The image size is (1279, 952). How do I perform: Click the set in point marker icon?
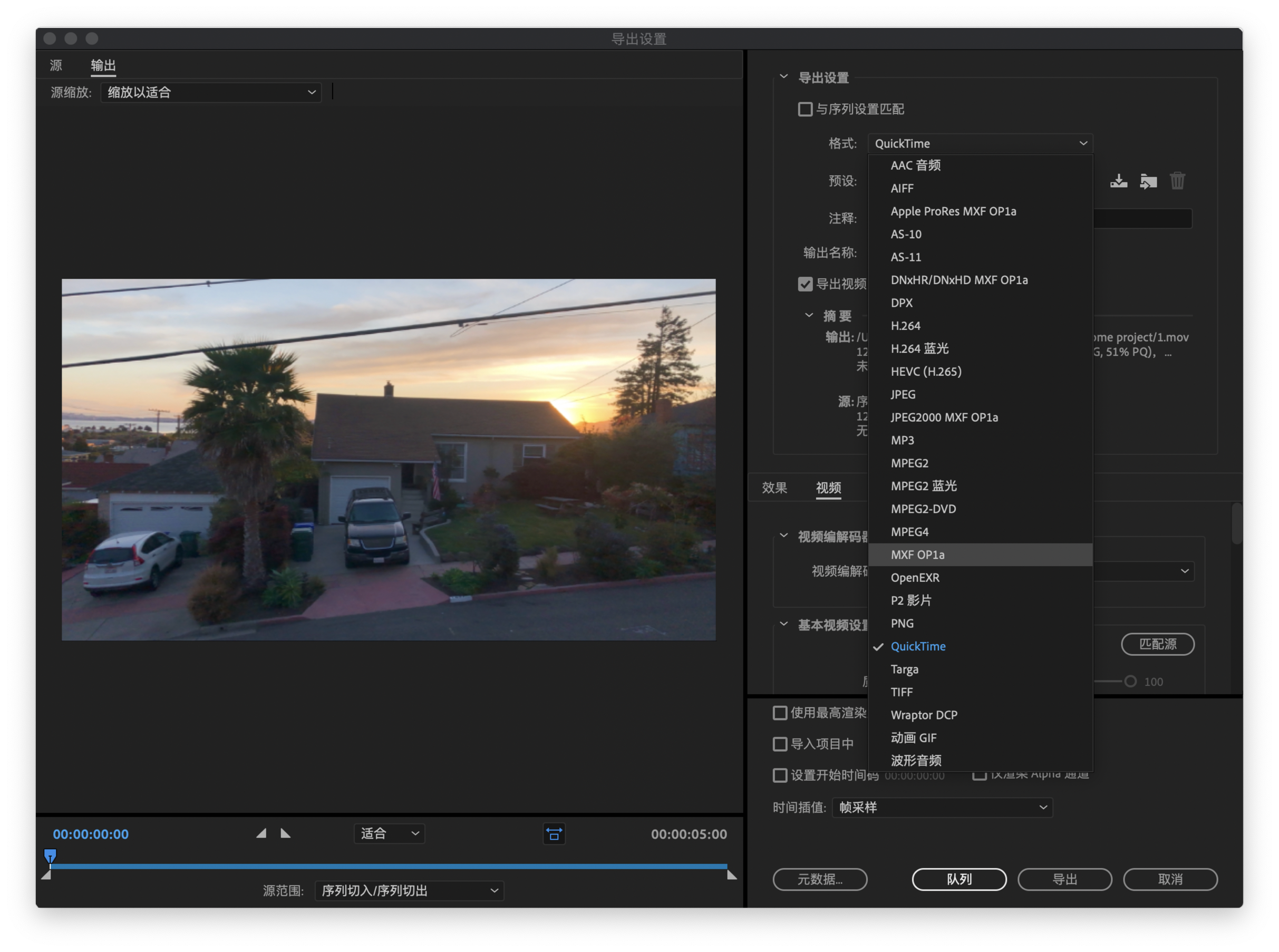coord(261,833)
